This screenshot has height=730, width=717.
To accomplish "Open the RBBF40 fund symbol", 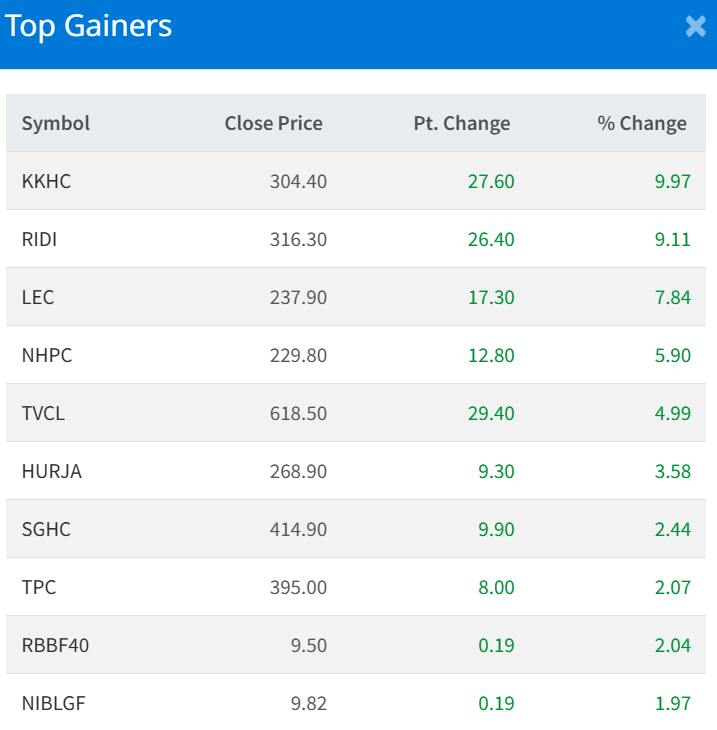I will point(55,645).
